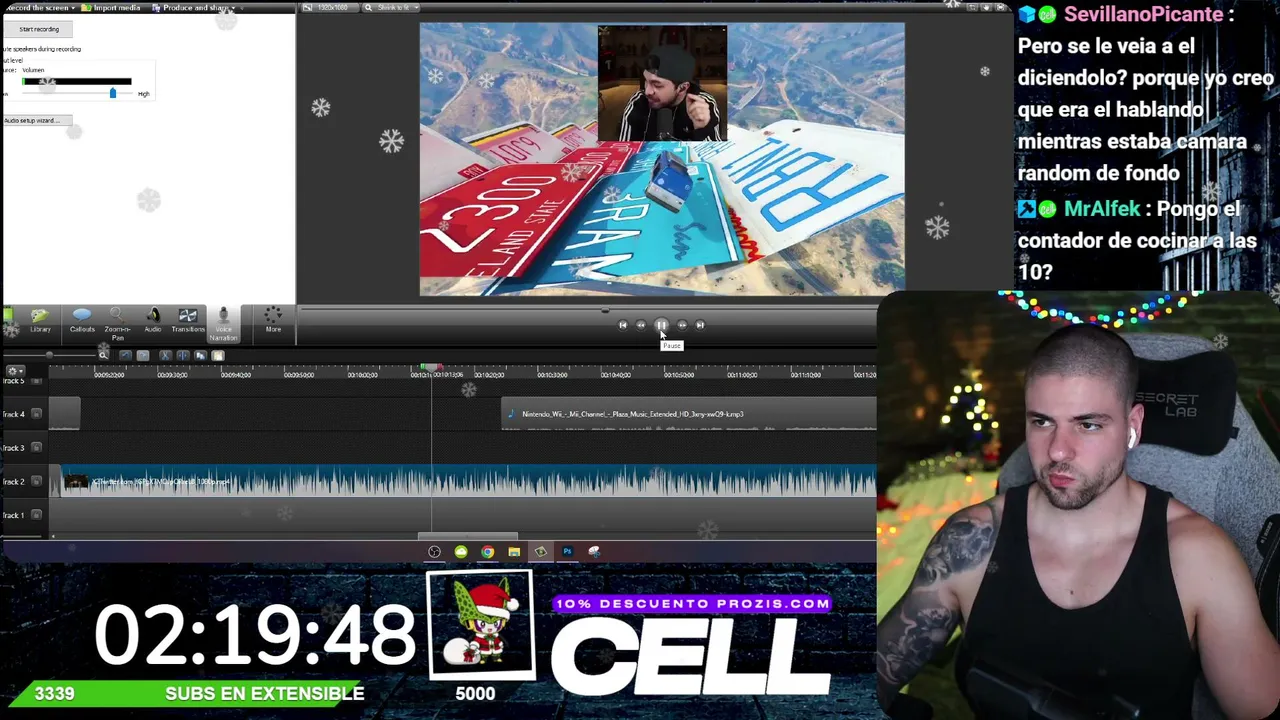Click the Cut scissors icon
Screen dimensions: 1280x720
[x=165, y=355]
